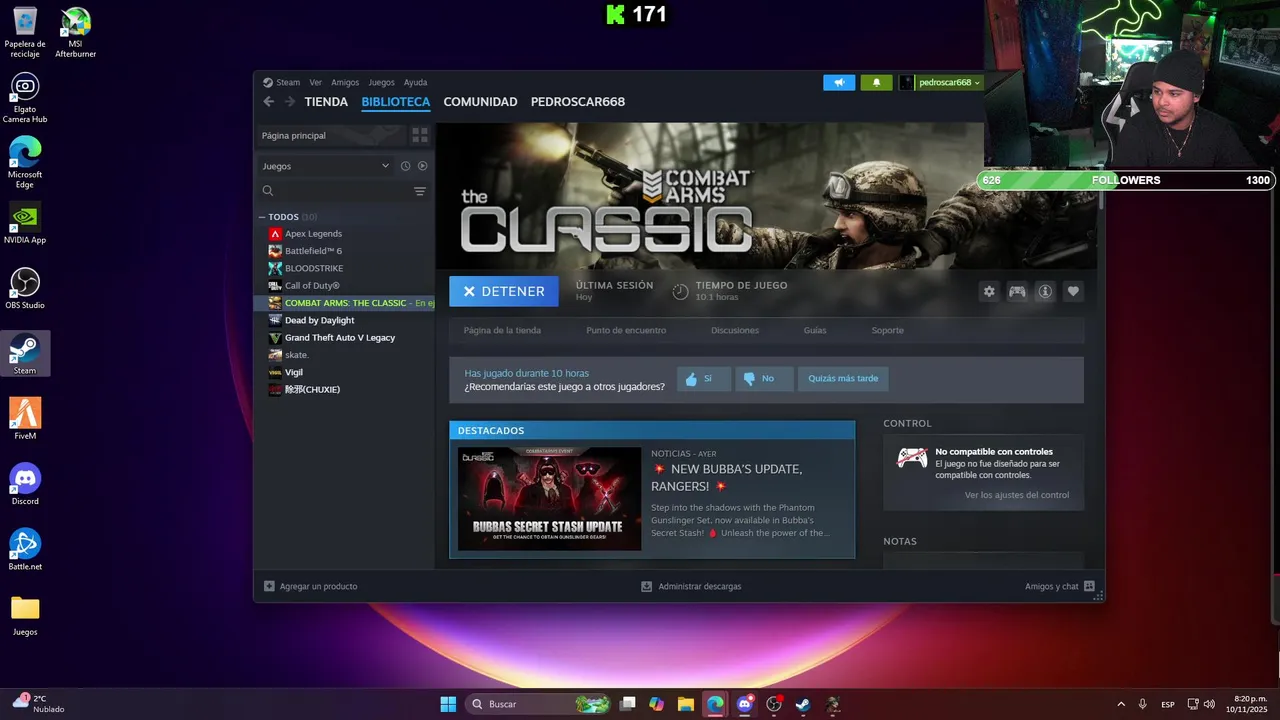Open Microsoft Edge in taskbar

715,704
